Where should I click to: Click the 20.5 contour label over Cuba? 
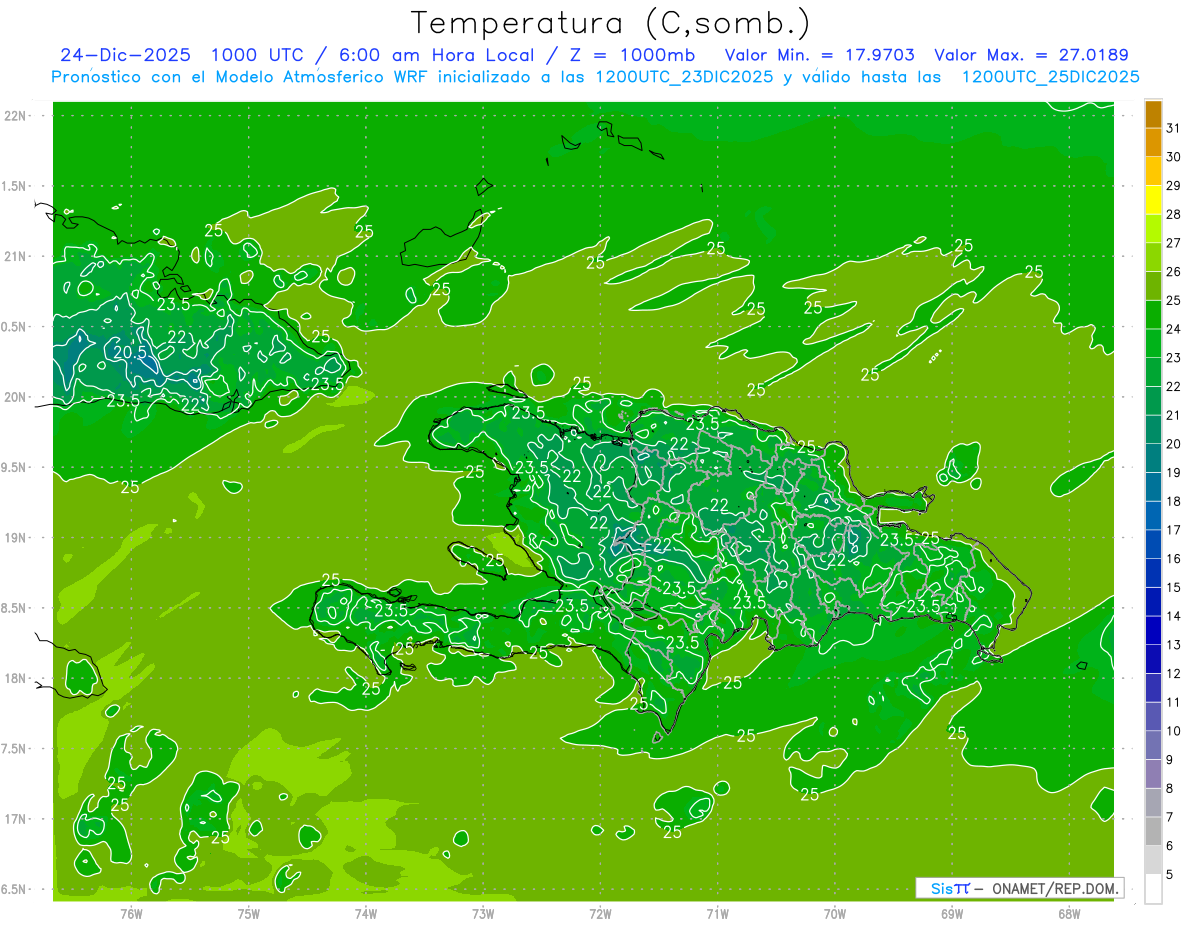(x=129, y=352)
